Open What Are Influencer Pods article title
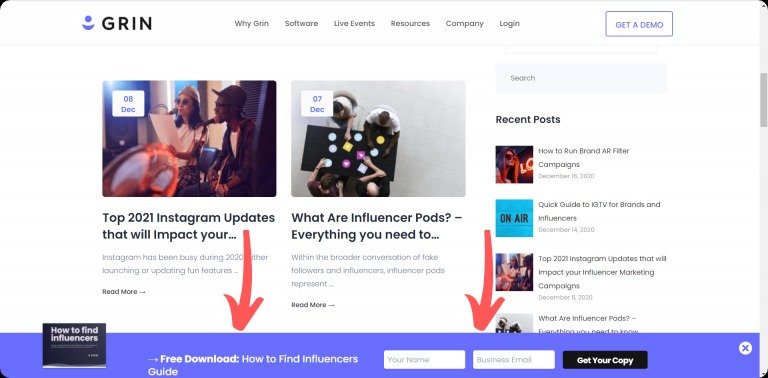Viewport: 768px width, 378px height. pyautogui.click(x=377, y=226)
